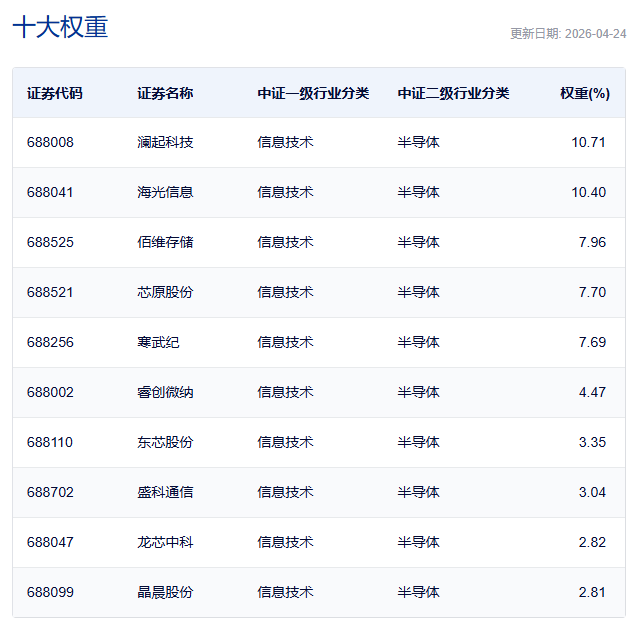Open stock code 688008
The image size is (640, 632).
click(x=50, y=142)
